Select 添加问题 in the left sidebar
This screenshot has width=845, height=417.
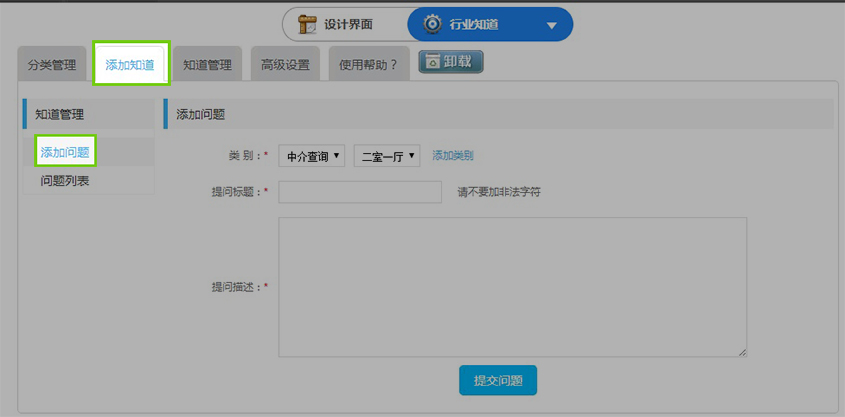point(65,152)
